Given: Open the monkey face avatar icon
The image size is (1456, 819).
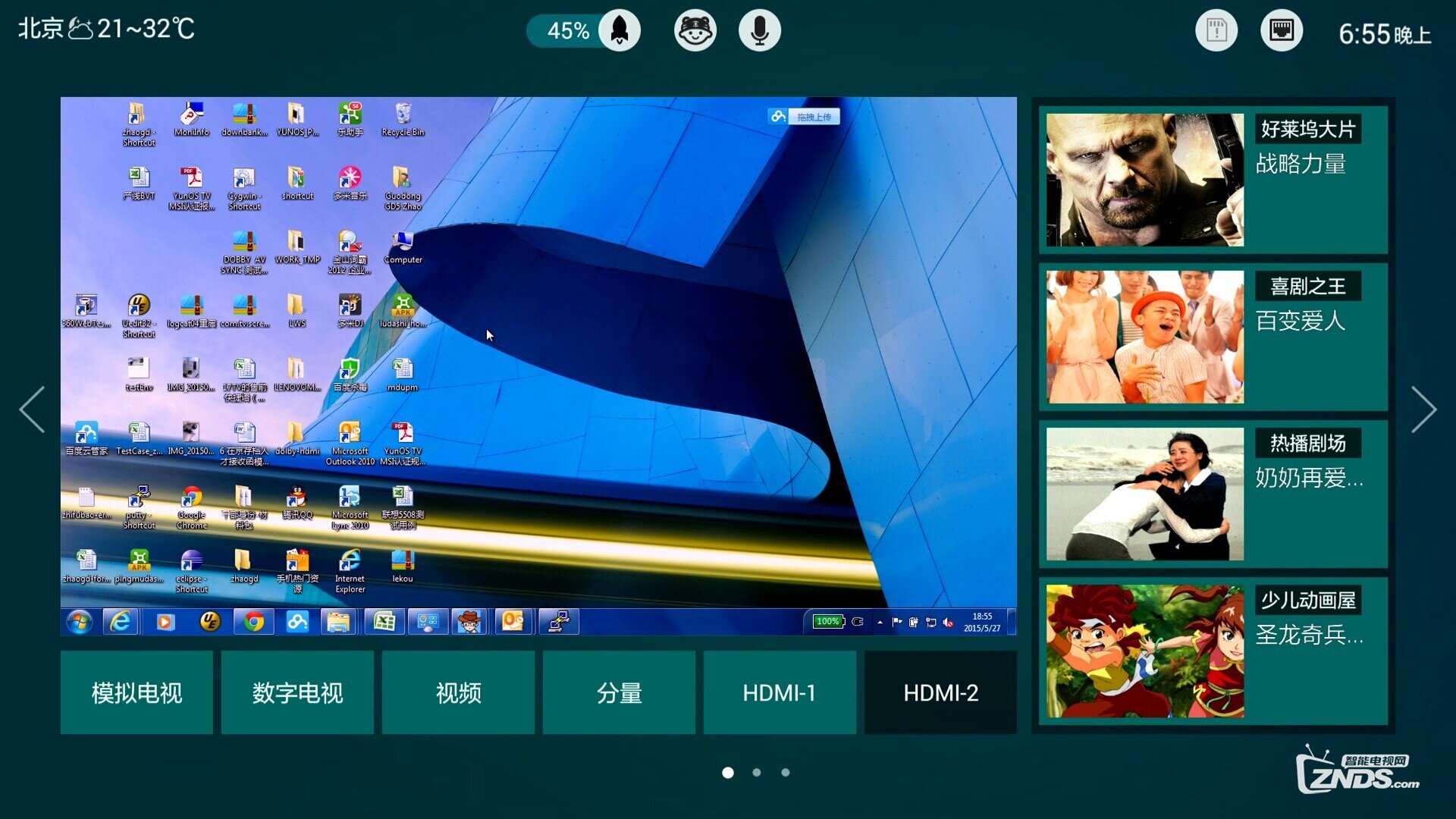Looking at the screenshot, I should click(x=695, y=30).
